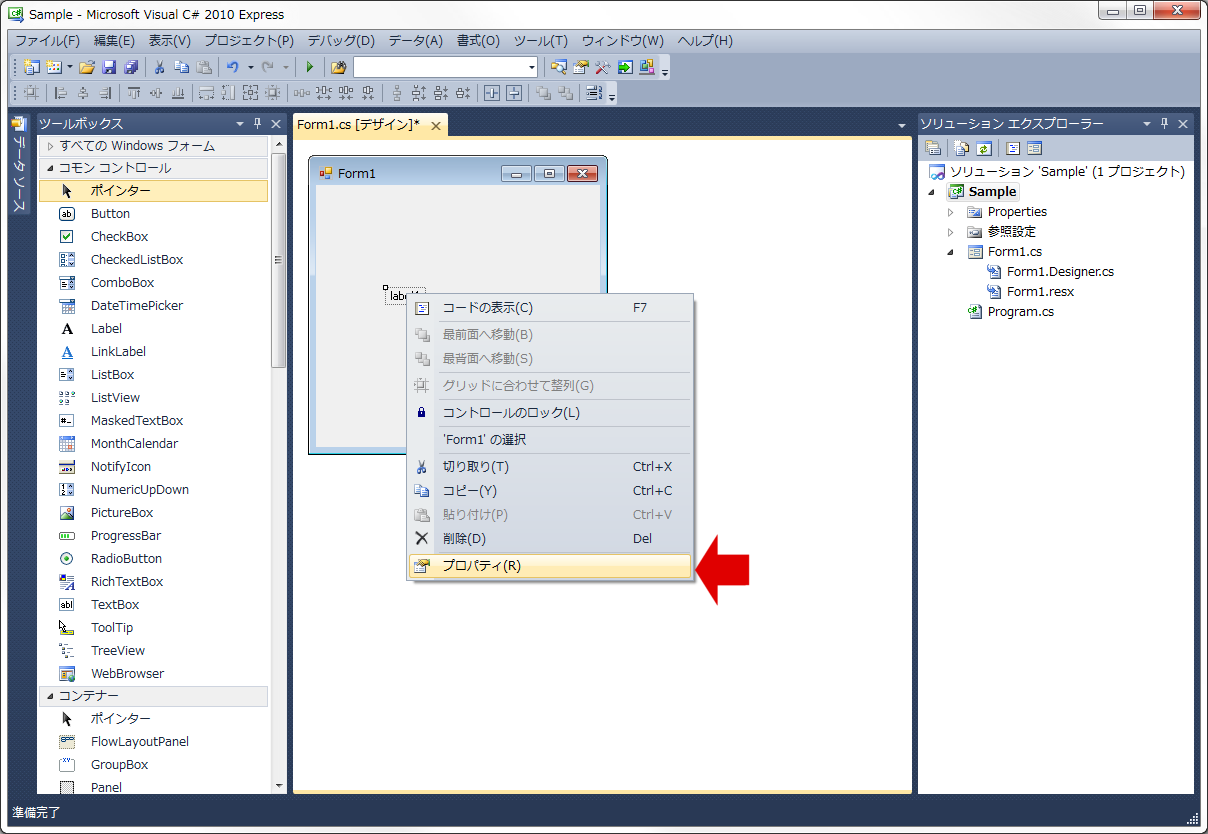Click the Toolbox vertical scrollbar thumb

click(279, 260)
